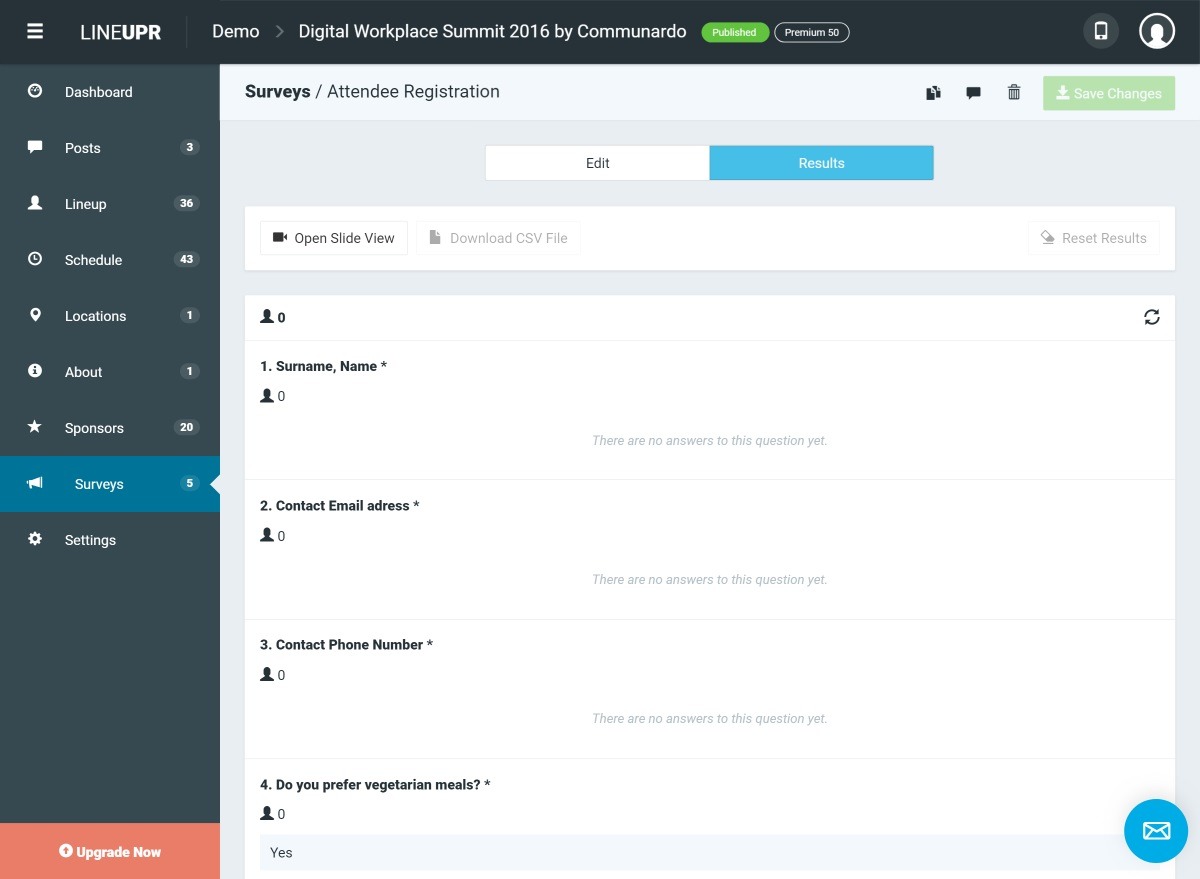
Task: Delete the survey with the trash icon
Action: coord(1013,93)
